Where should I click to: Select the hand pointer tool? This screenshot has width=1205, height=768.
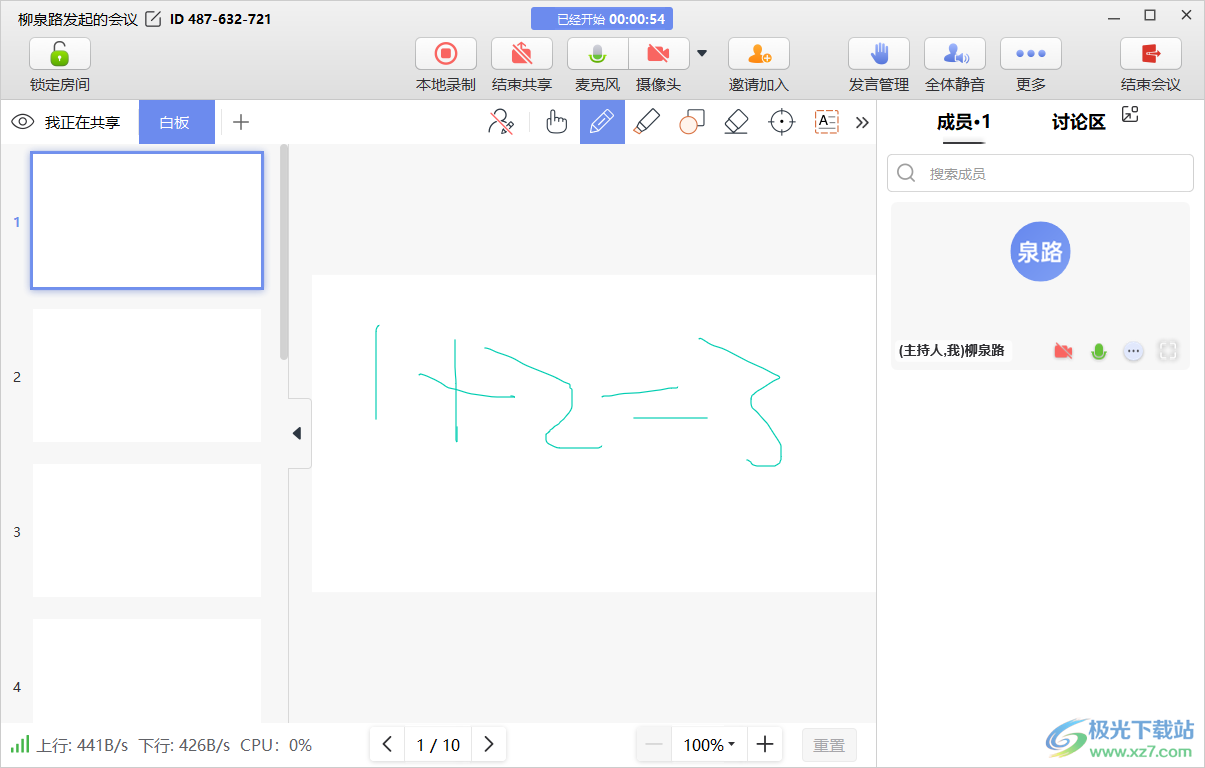pyautogui.click(x=557, y=122)
